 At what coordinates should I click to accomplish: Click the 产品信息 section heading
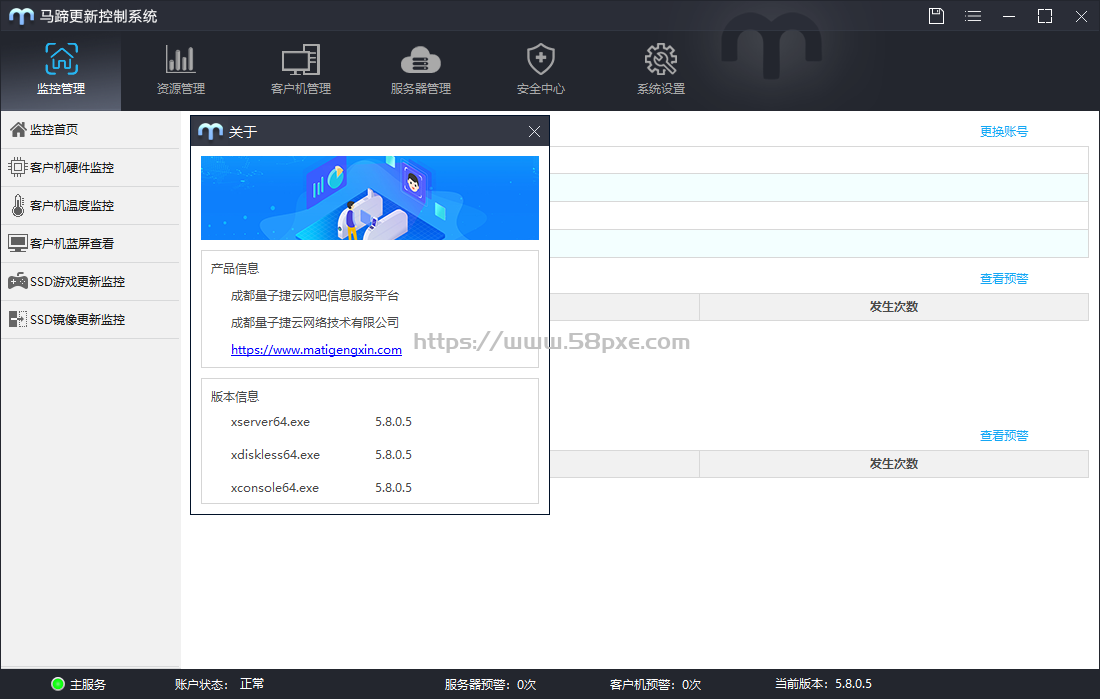[x=235, y=268]
